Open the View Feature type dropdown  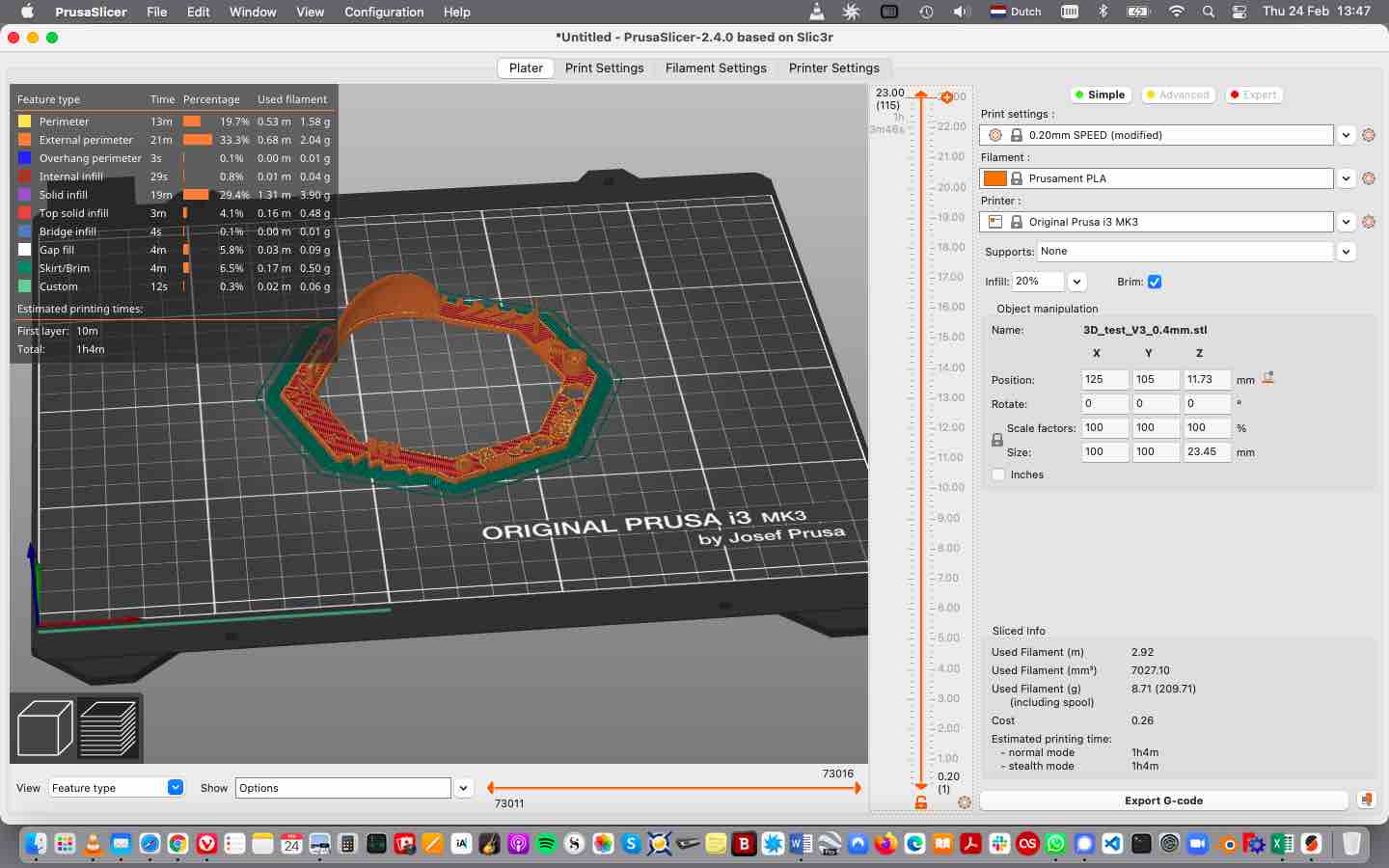(115, 788)
